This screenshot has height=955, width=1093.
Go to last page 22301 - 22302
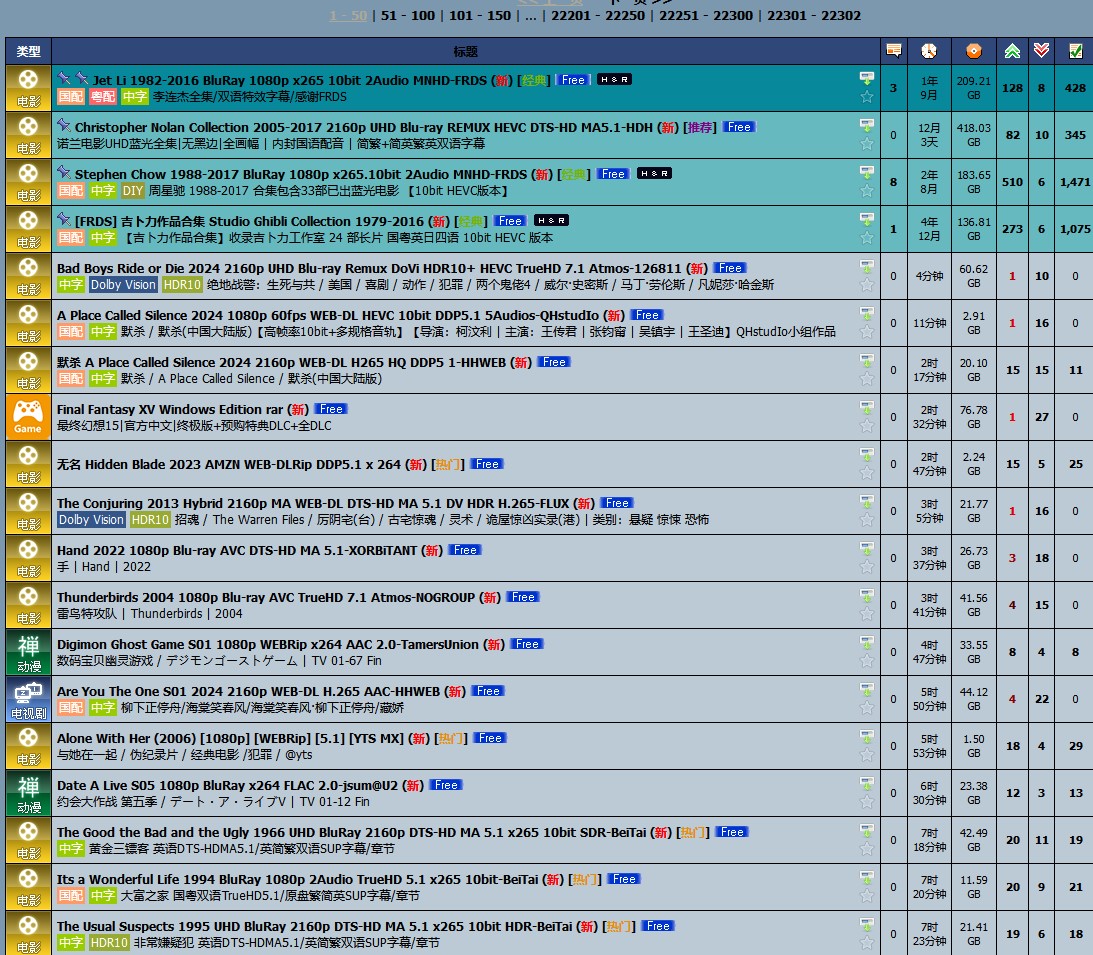coord(814,15)
